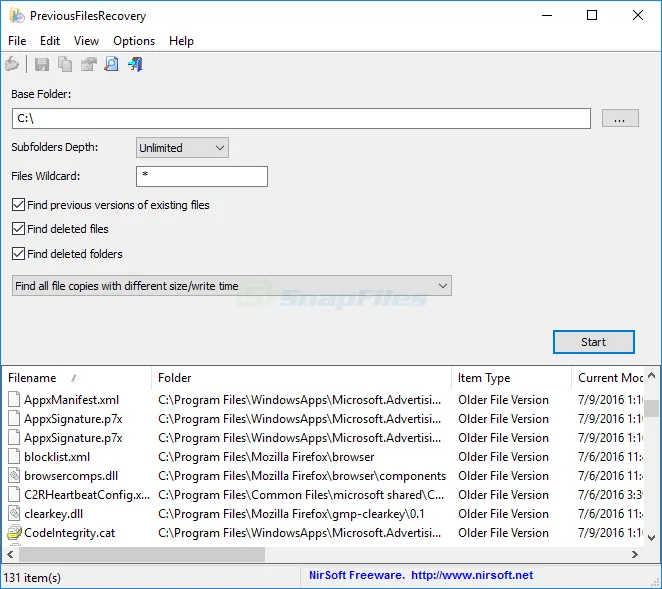Close the PreviousFilesRecovery window
The height and width of the screenshot is (589, 662).
638,16
